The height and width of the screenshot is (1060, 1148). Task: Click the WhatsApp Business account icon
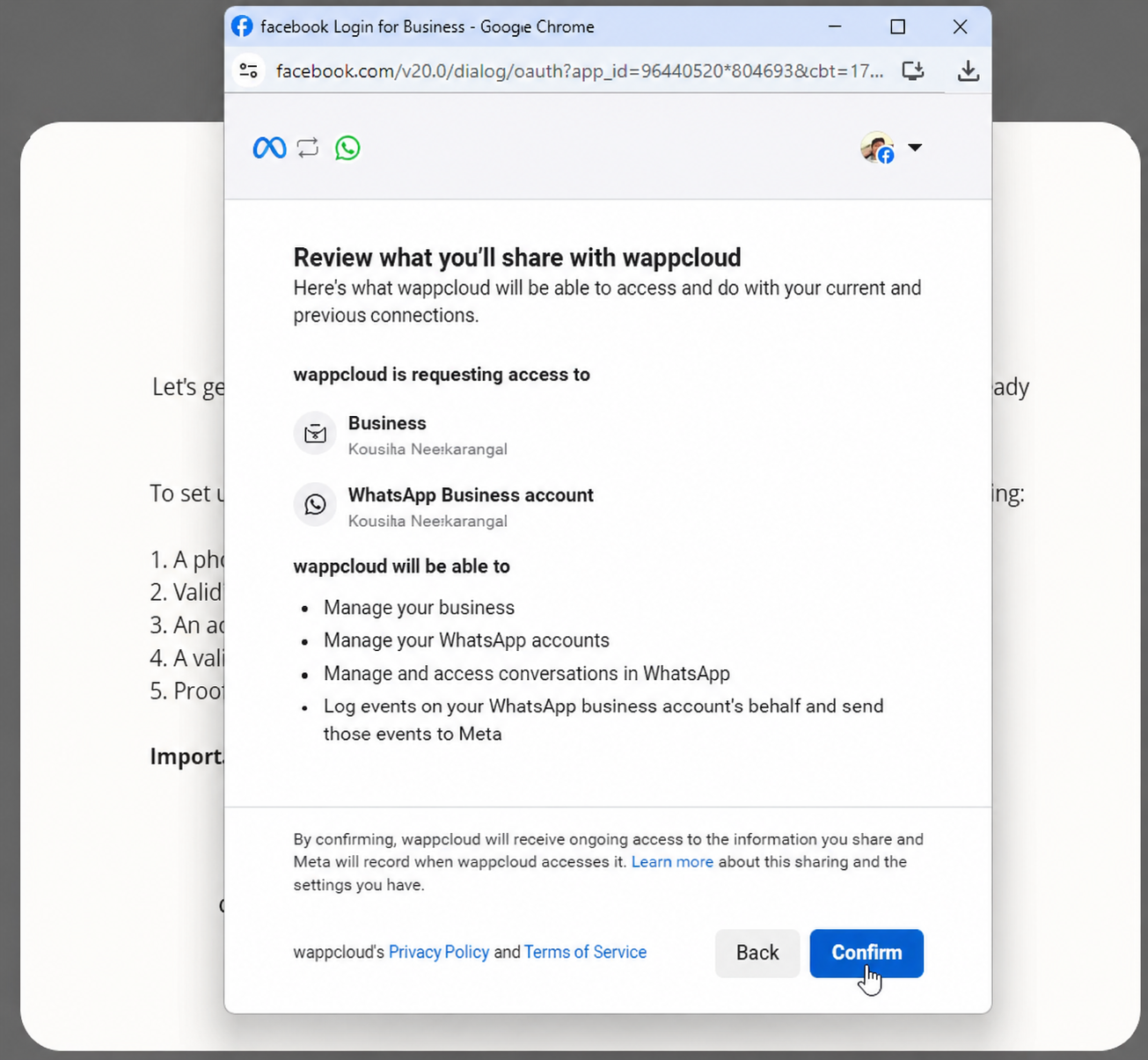coord(315,504)
